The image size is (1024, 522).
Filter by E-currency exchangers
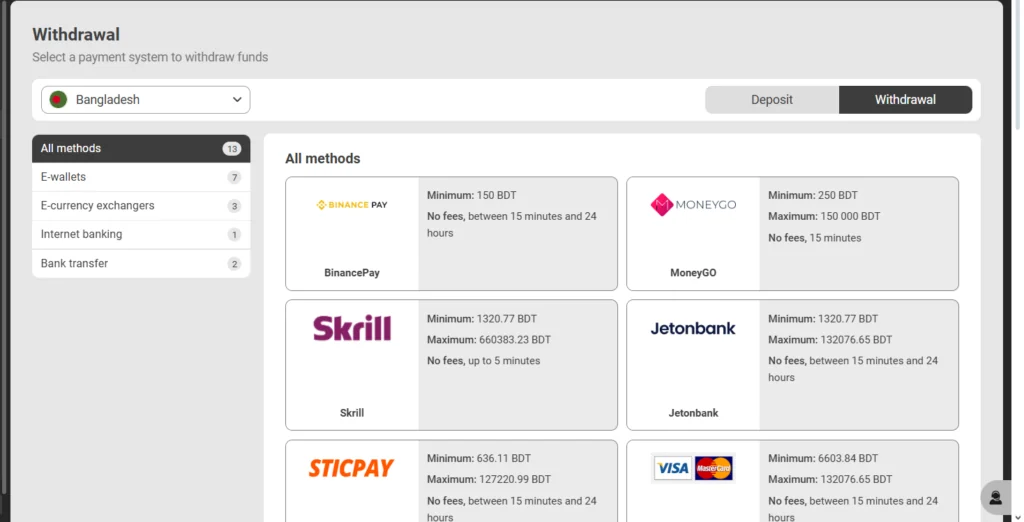click(x=141, y=206)
